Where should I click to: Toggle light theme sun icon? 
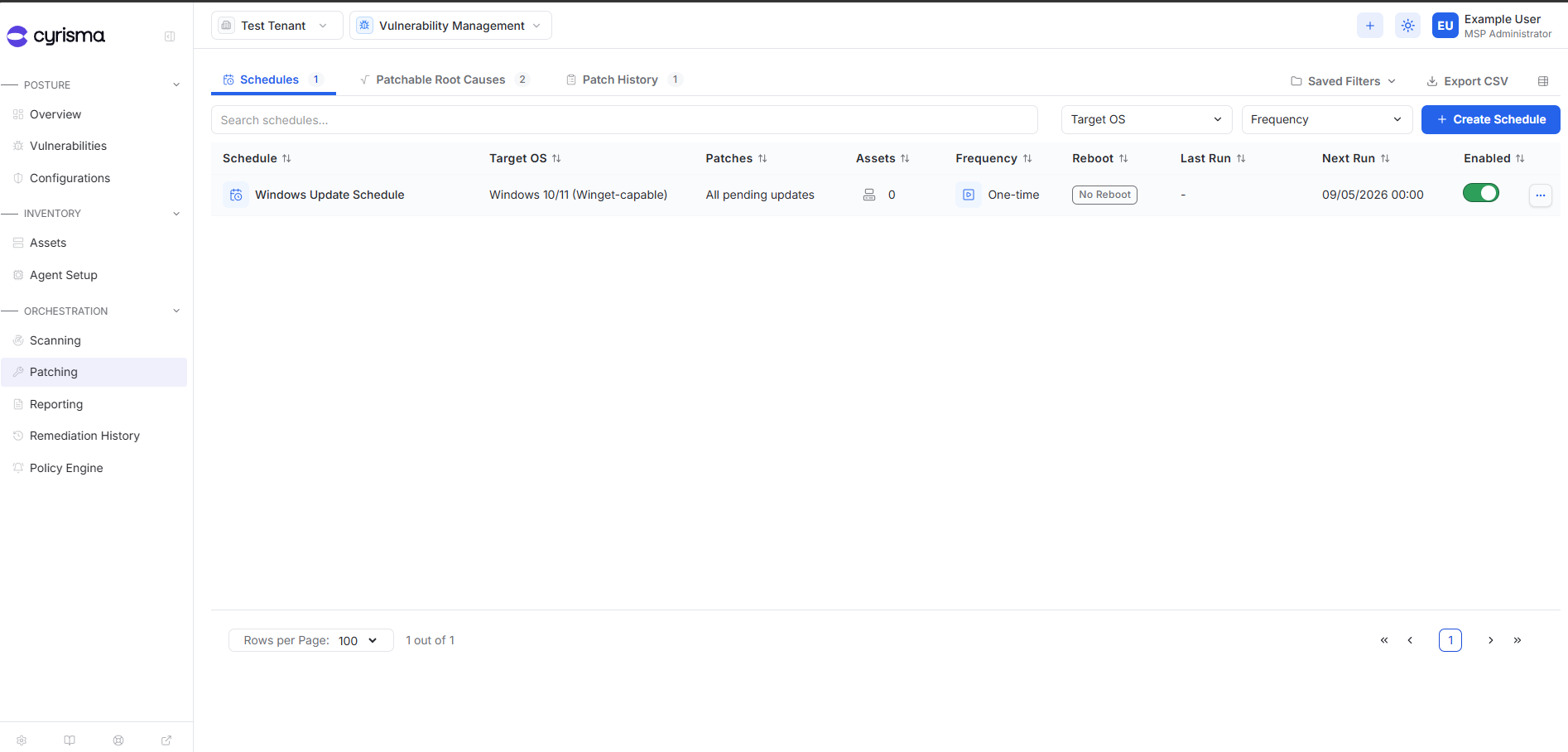coord(1407,26)
